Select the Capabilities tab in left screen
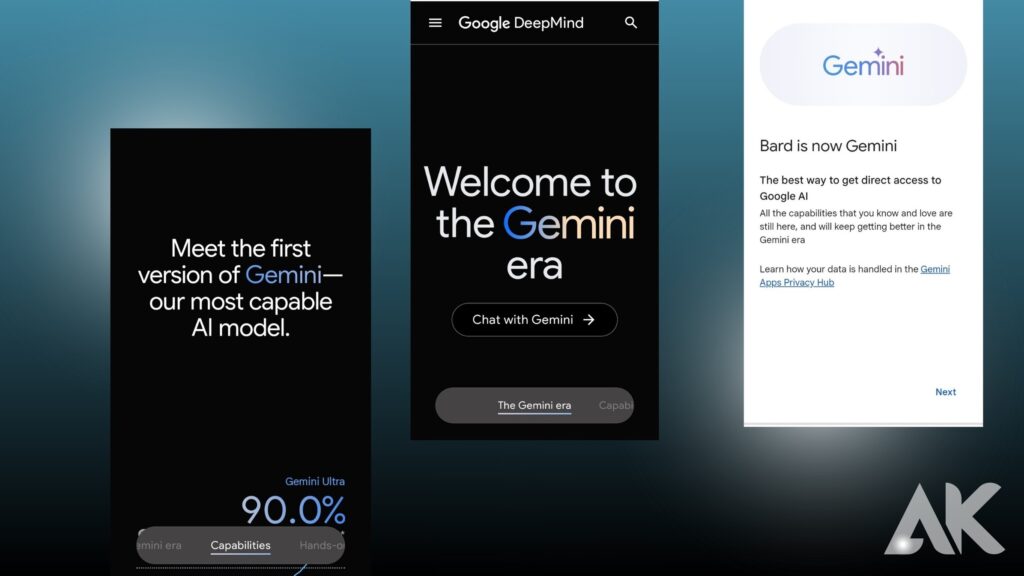The height and width of the screenshot is (576, 1024). coord(240,545)
